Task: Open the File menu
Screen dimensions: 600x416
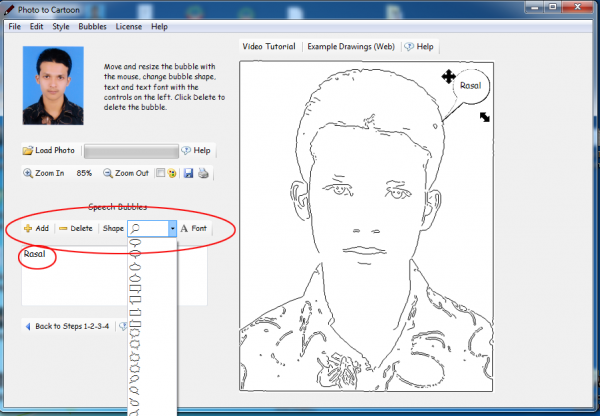Action: [x=15, y=26]
